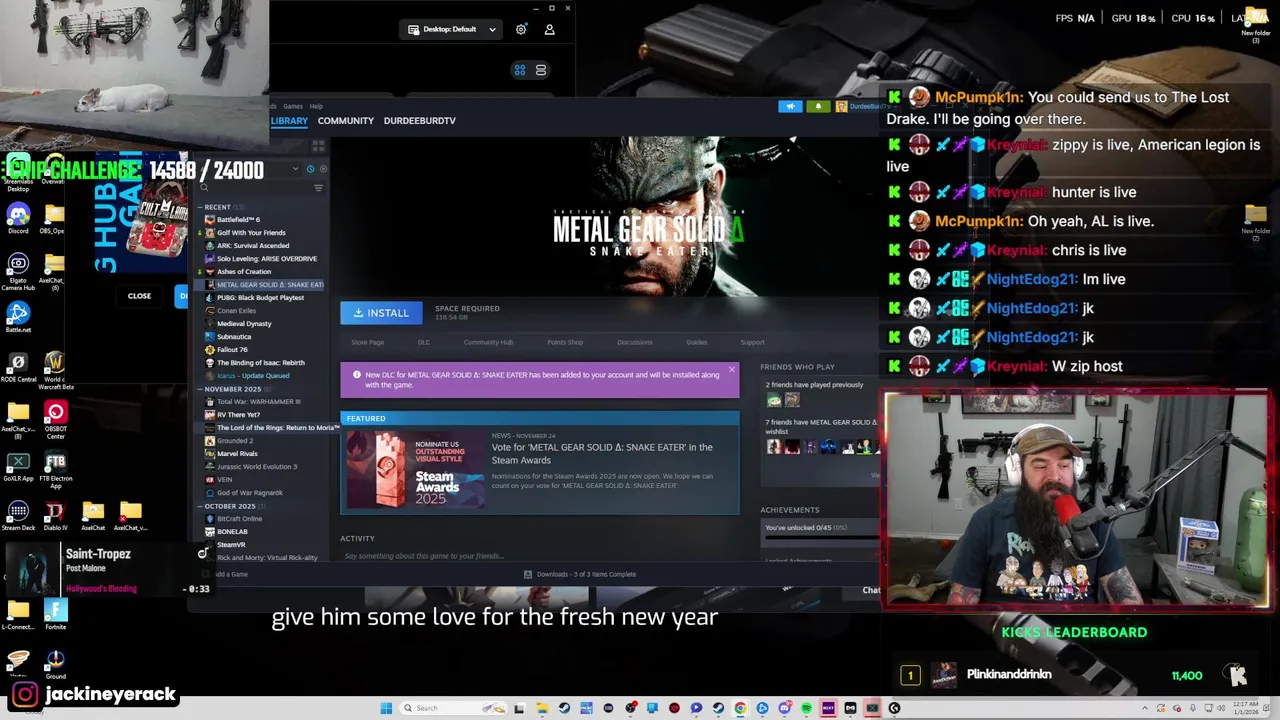Open the Discussions link
Image resolution: width=1280 pixels, height=720 pixels.
(x=634, y=343)
